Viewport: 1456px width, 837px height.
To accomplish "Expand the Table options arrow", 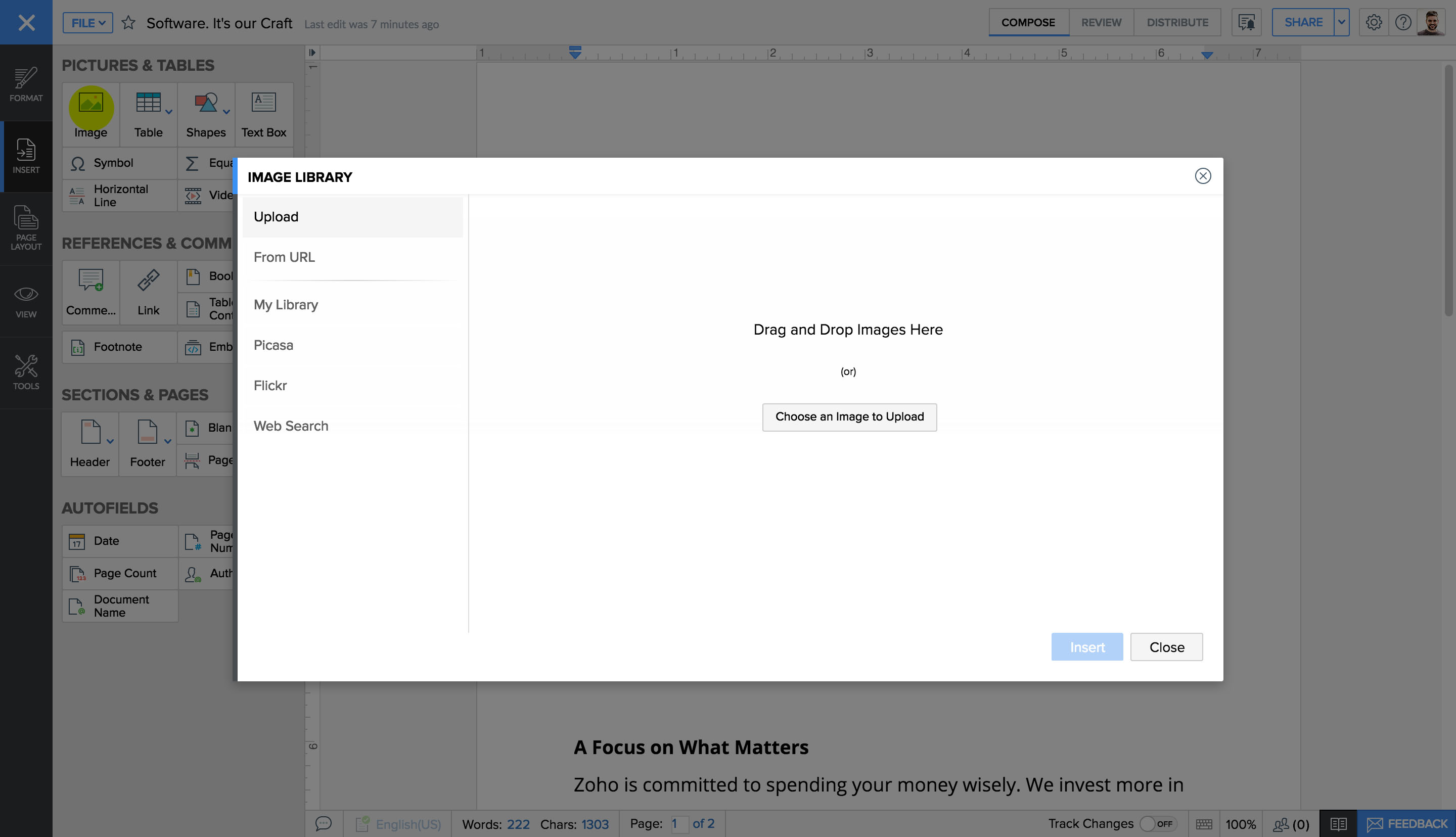I will pyautogui.click(x=169, y=112).
